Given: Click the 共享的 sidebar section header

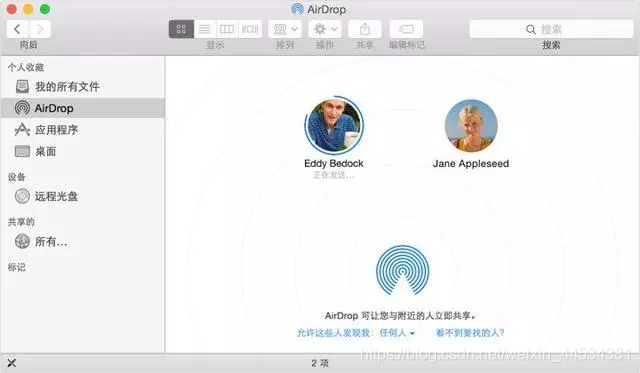Looking at the screenshot, I should (21, 222).
